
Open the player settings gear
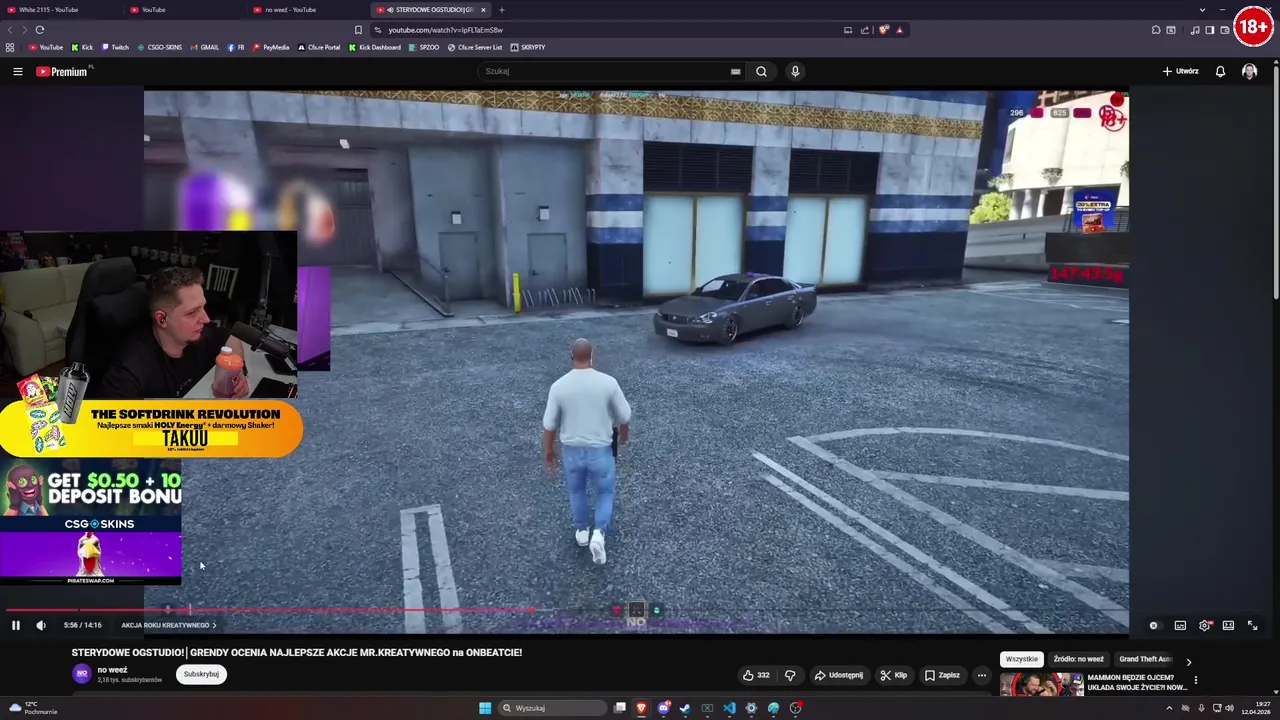pos(1205,625)
